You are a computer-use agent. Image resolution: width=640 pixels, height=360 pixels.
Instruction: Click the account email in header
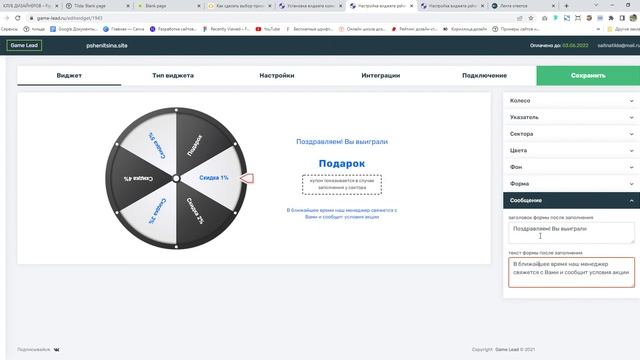[618, 45]
